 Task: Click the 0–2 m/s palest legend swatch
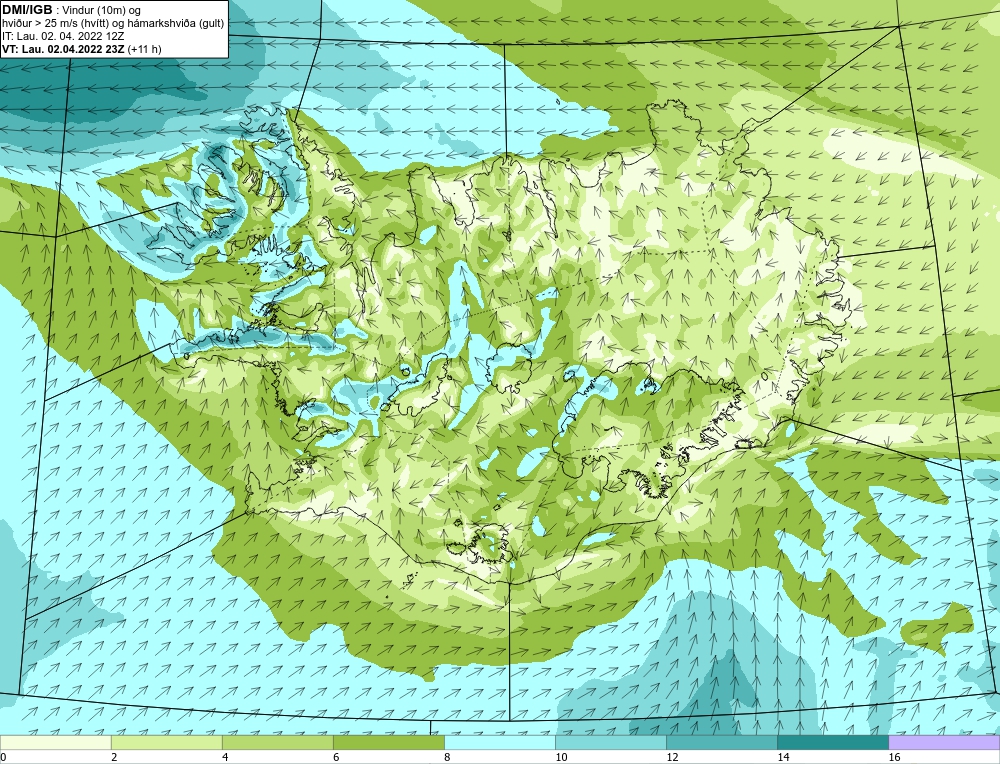point(55,742)
